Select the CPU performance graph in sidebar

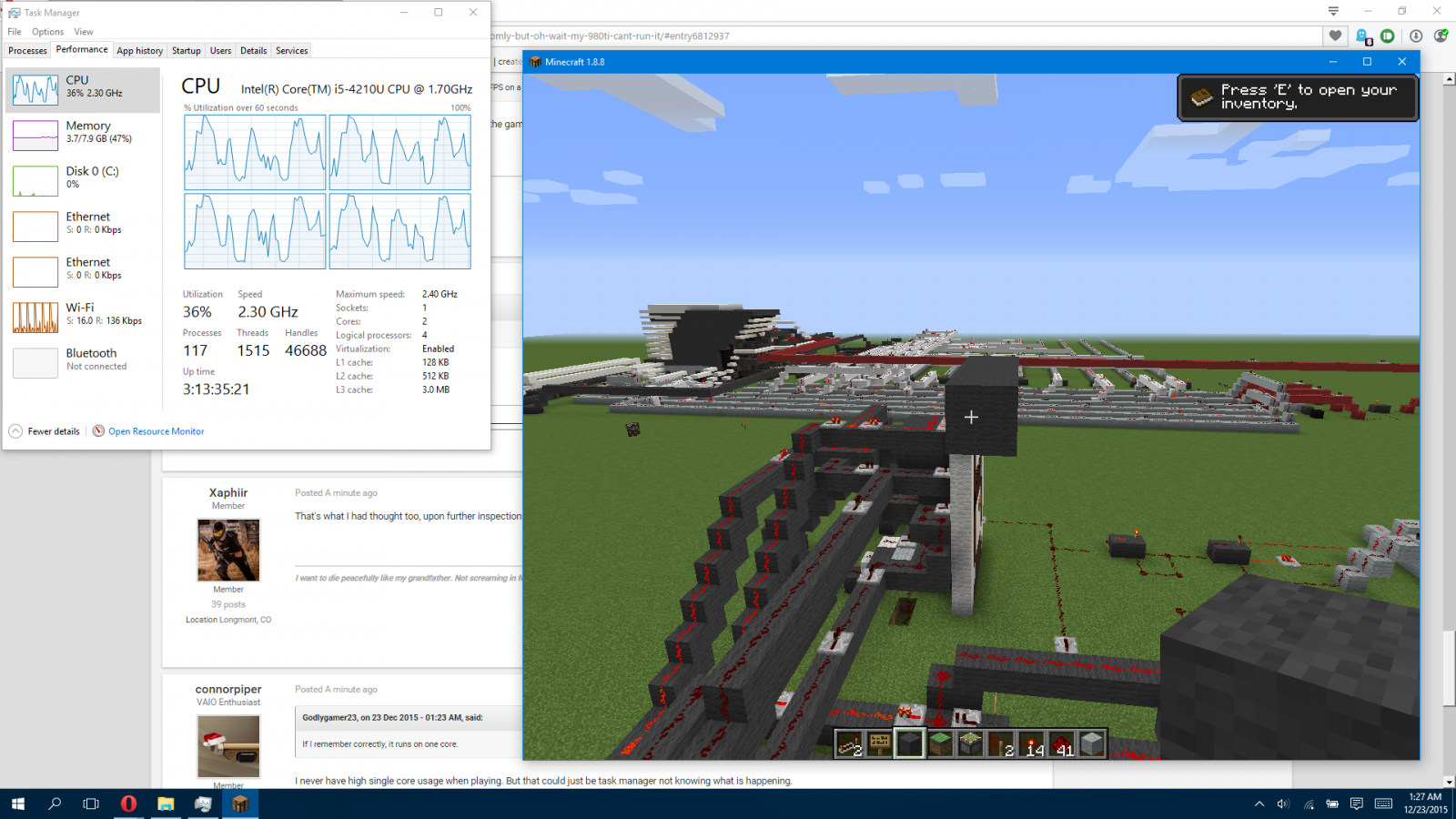coord(83,90)
